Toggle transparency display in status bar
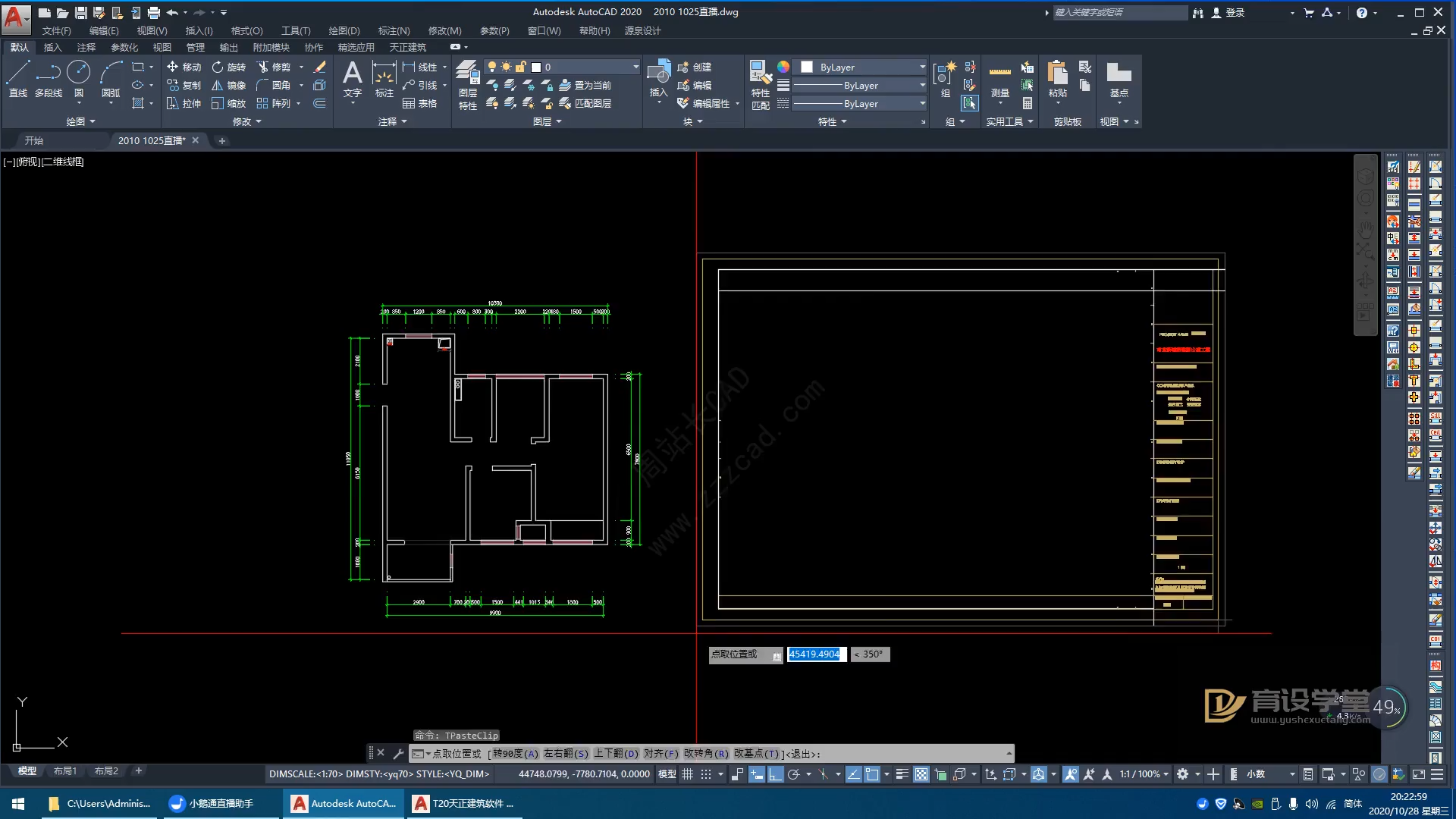The height and width of the screenshot is (819, 1456). tap(921, 774)
